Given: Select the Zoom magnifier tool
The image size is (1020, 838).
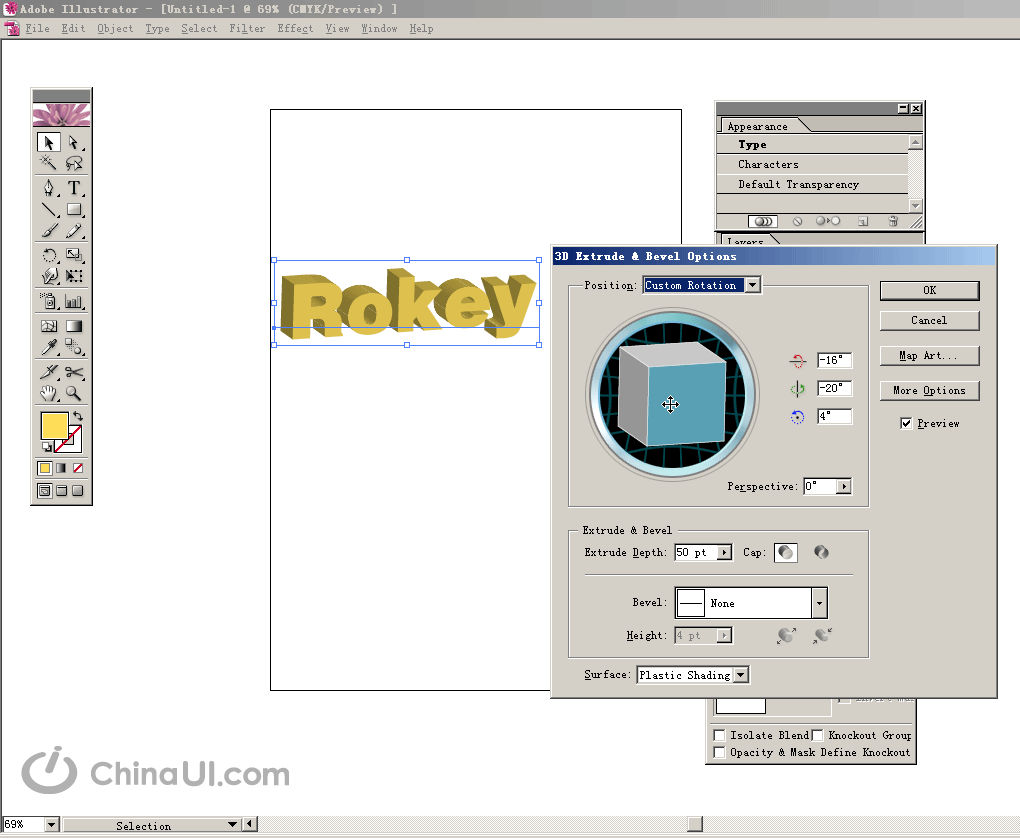Looking at the screenshot, I should tap(74, 393).
